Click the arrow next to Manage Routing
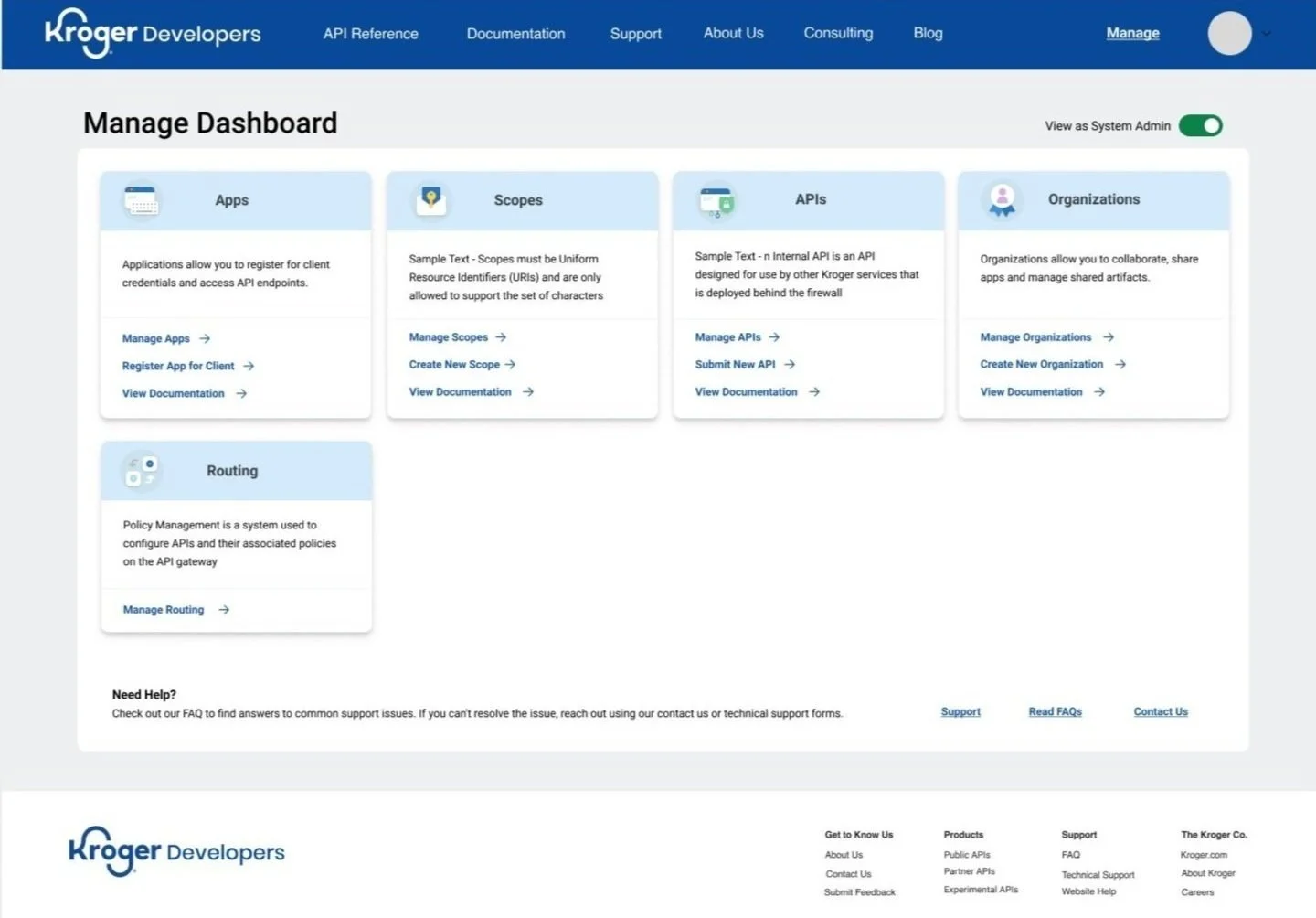This screenshot has height=918, width=1316. (x=224, y=610)
